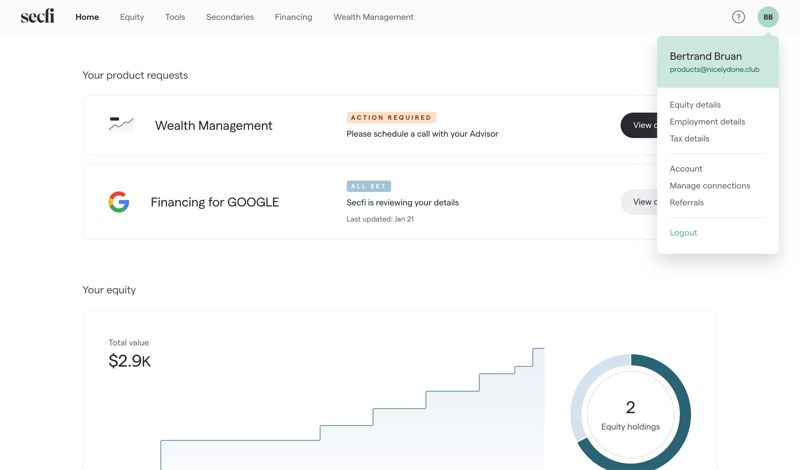The image size is (800, 470).
Task: Select Employment details in profile menu
Action: (x=707, y=121)
